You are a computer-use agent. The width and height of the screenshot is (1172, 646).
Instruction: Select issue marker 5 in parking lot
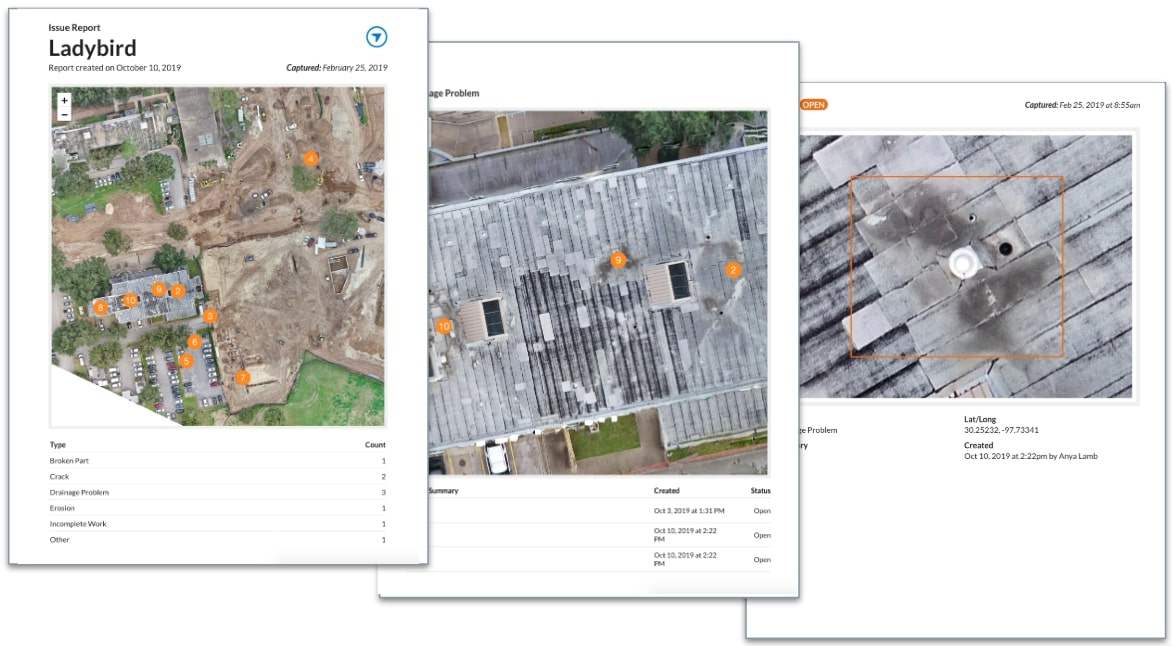(186, 360)
